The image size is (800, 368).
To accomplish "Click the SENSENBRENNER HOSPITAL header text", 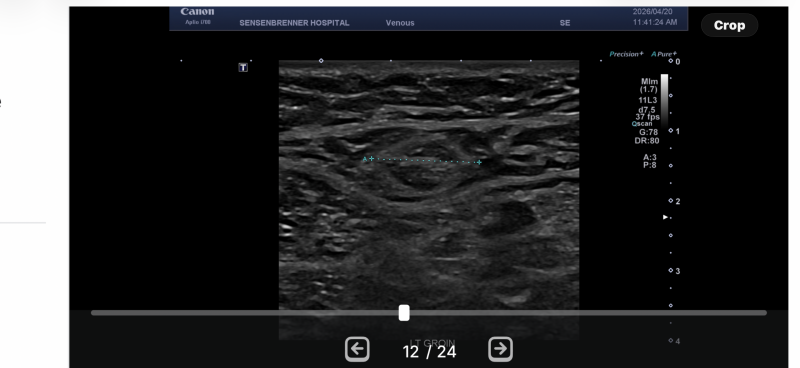I will (294, 23).
